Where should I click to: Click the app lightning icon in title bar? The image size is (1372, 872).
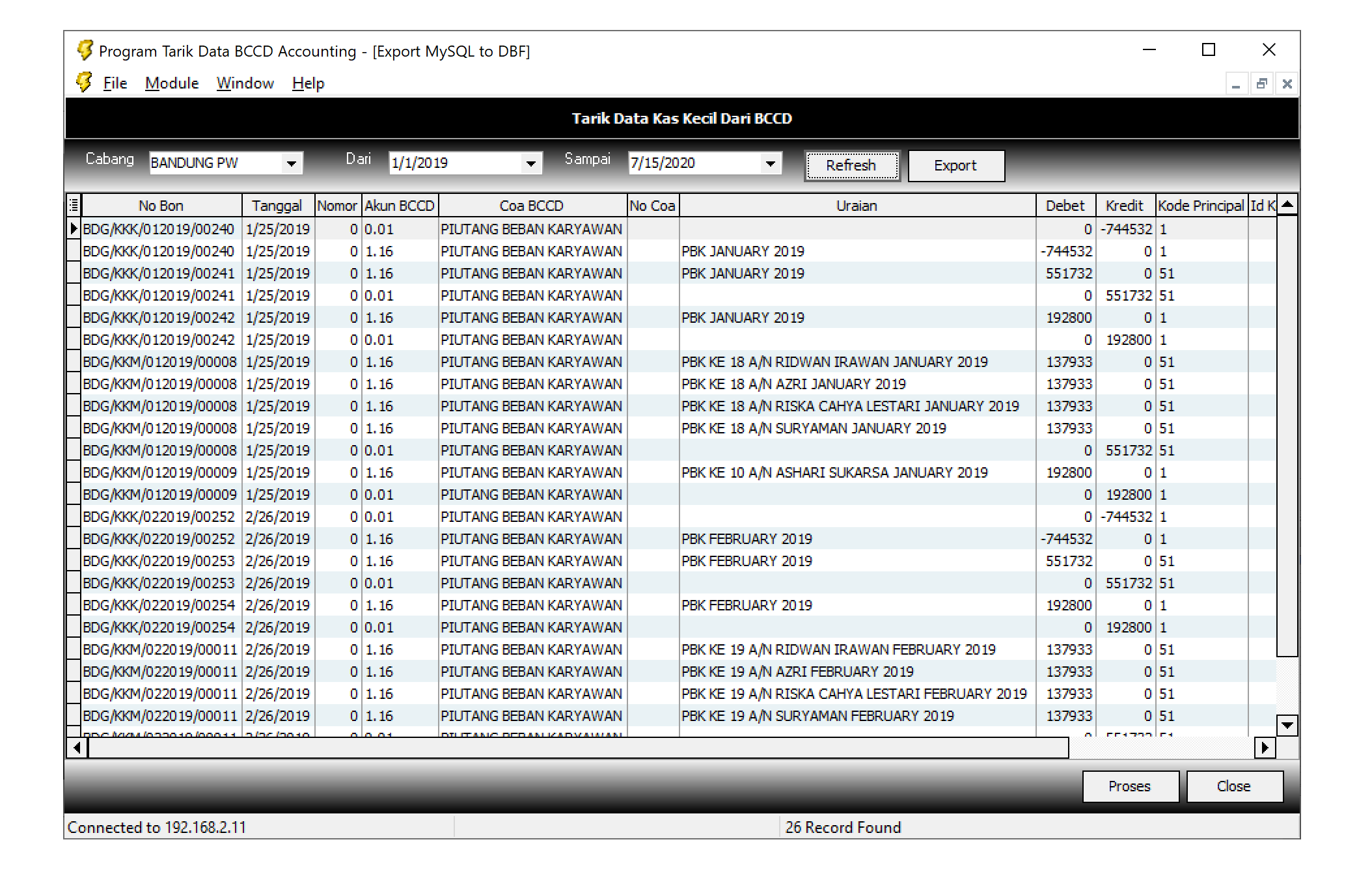pos(85,50)
